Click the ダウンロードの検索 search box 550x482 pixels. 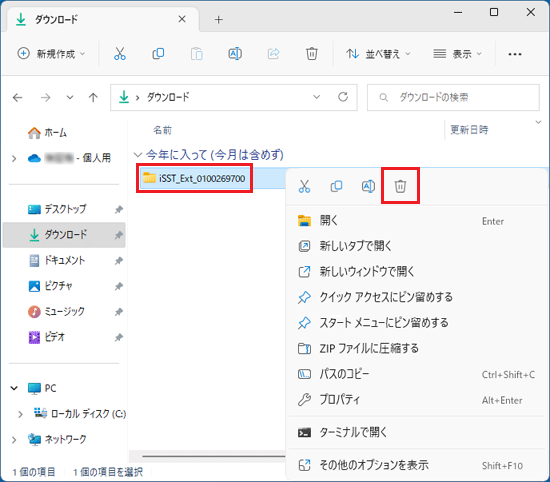coord(453,97)
